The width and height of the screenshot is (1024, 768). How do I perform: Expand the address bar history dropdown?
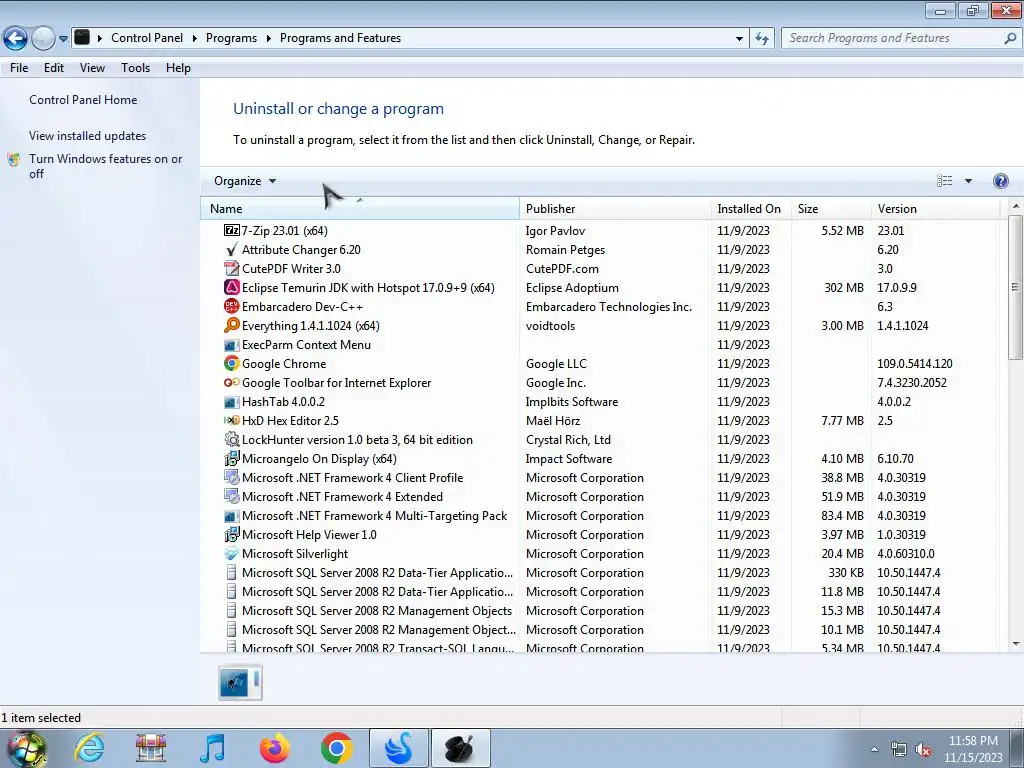[739, 39]
